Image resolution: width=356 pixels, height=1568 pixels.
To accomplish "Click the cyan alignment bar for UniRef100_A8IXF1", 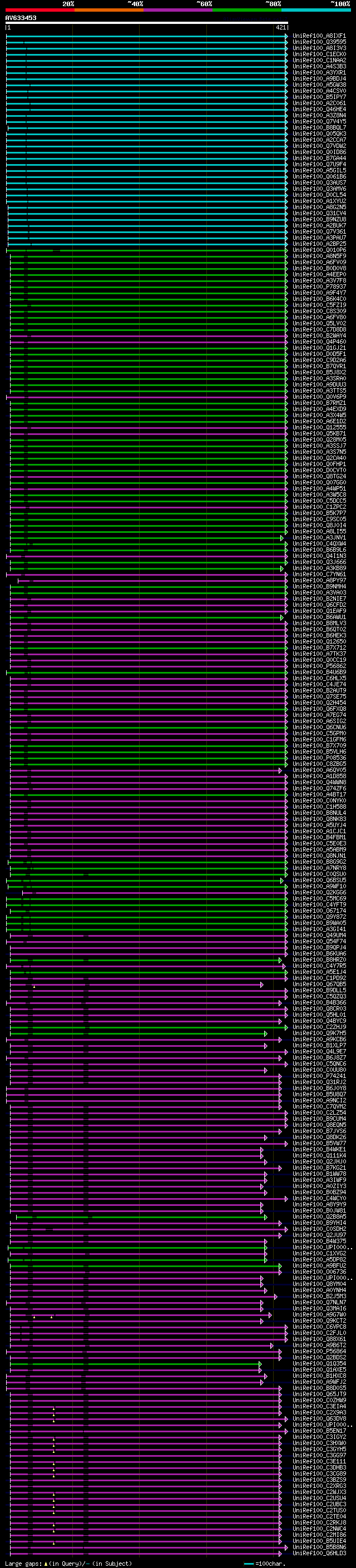I will tap(147, 36).
